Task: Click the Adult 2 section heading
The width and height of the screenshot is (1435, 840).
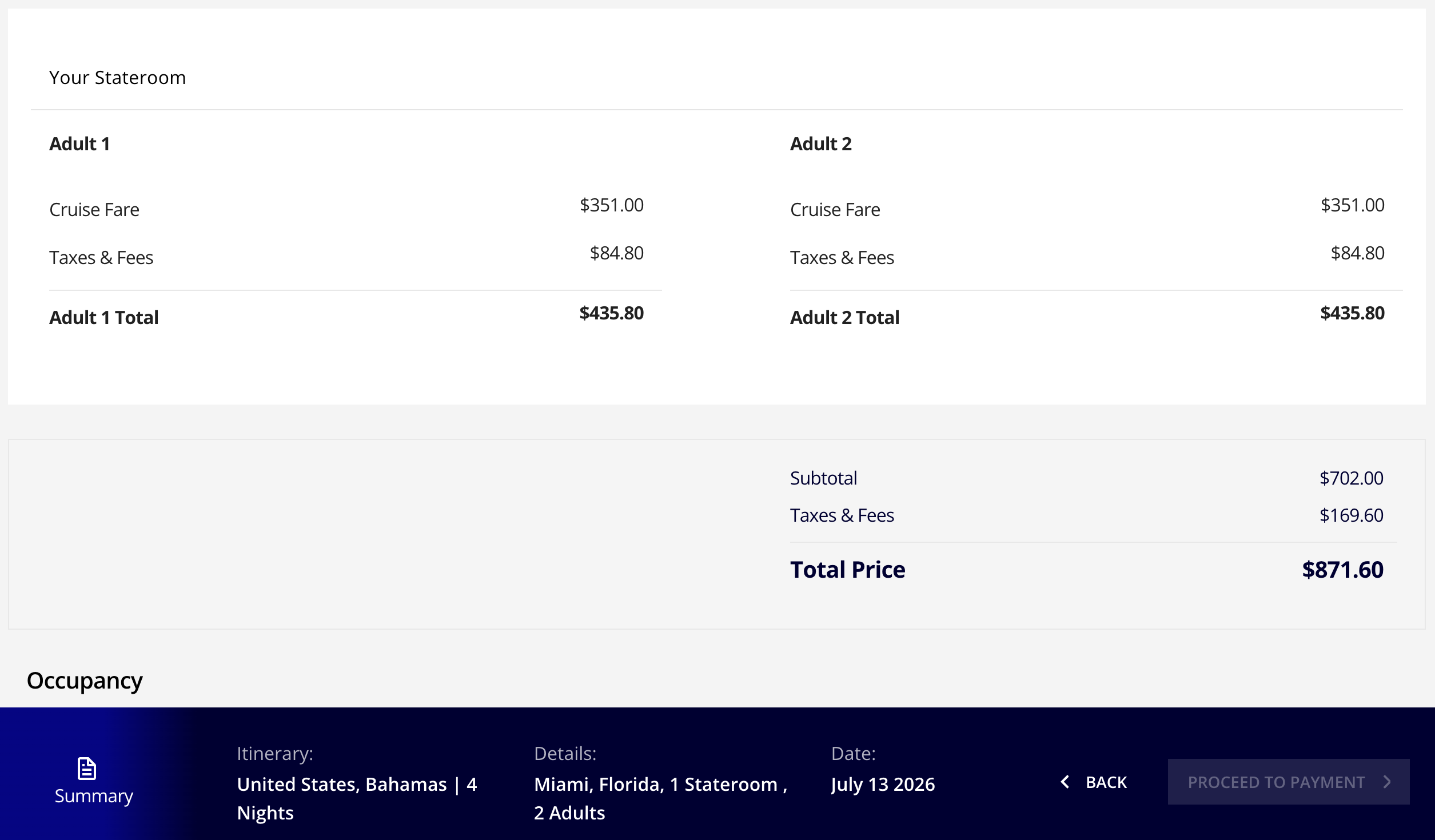Action: click(x=821, y=144)
